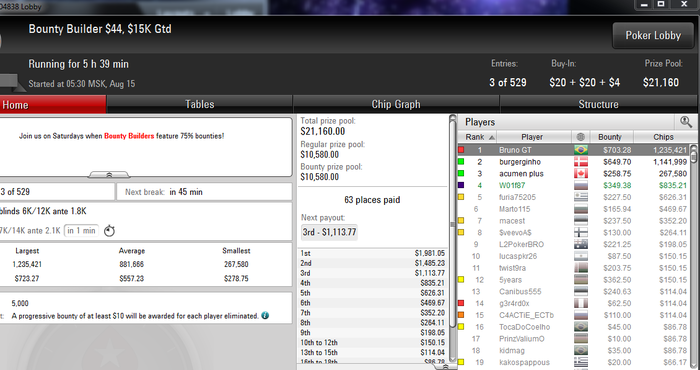Minimize the tournament lobby window
Image resolution: width=700 pixels, height=370 pixels.
point(644,4)
